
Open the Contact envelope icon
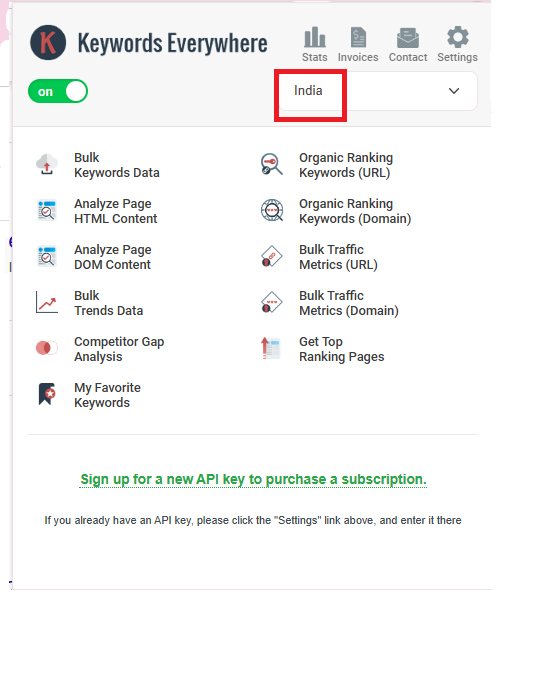(408, 38)
